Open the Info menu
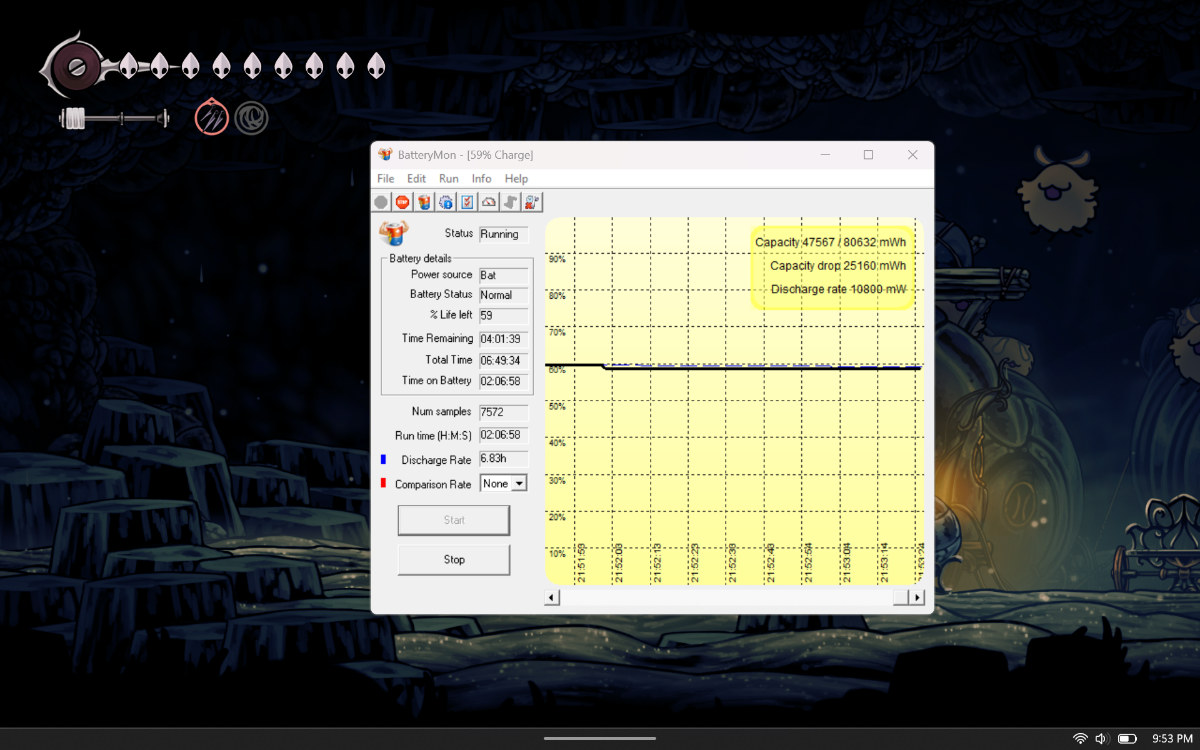Image resolution: width=1200 pixels, height=750 pixels. click(x=482, y=178)
